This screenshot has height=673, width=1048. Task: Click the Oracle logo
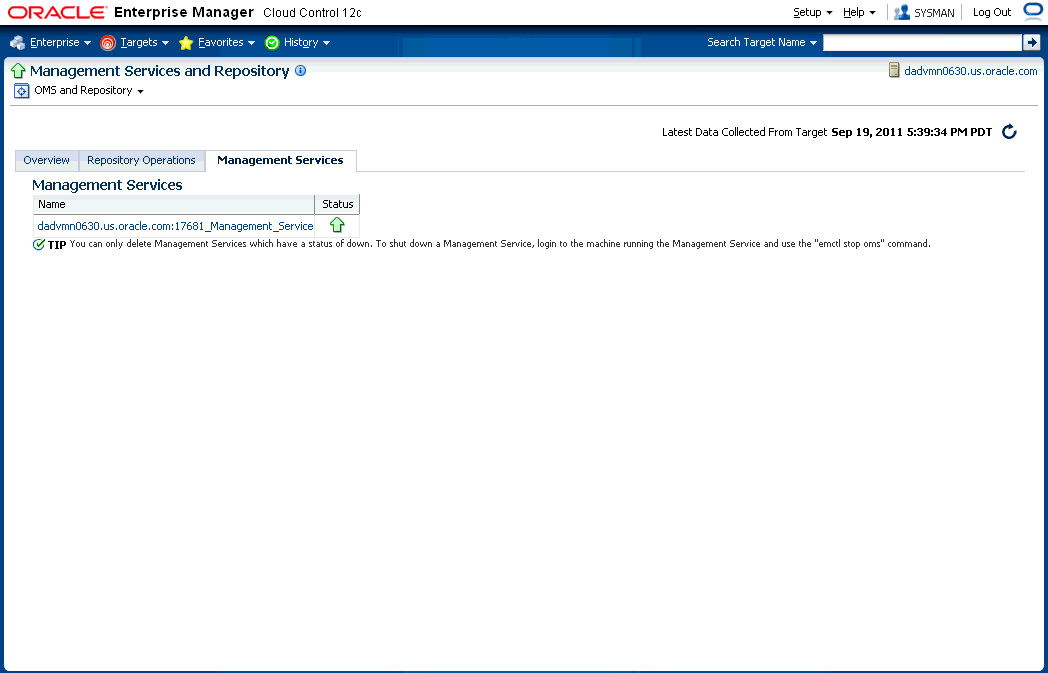(57, 12)
